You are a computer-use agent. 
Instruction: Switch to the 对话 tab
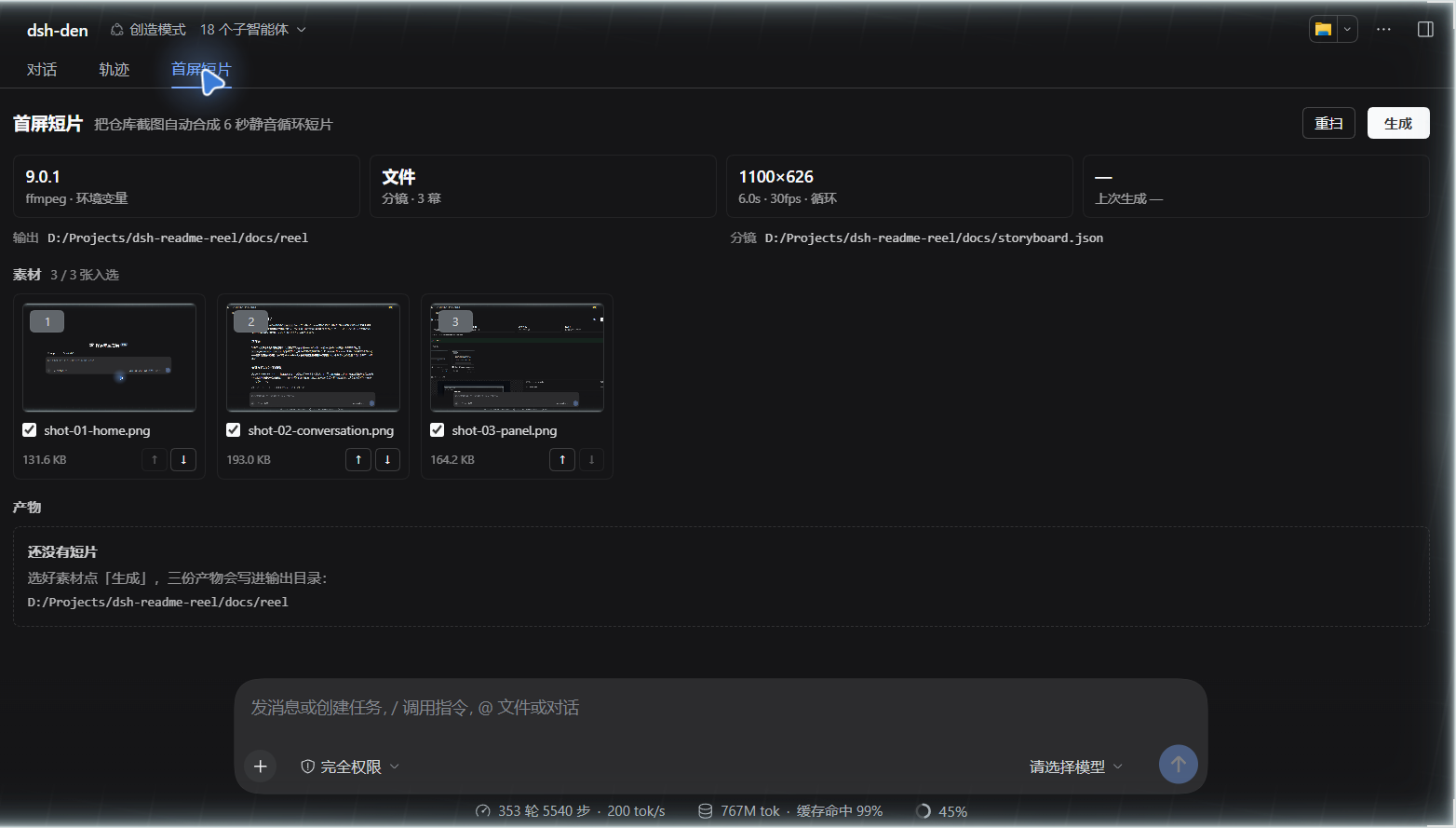(x=42, y=70)
